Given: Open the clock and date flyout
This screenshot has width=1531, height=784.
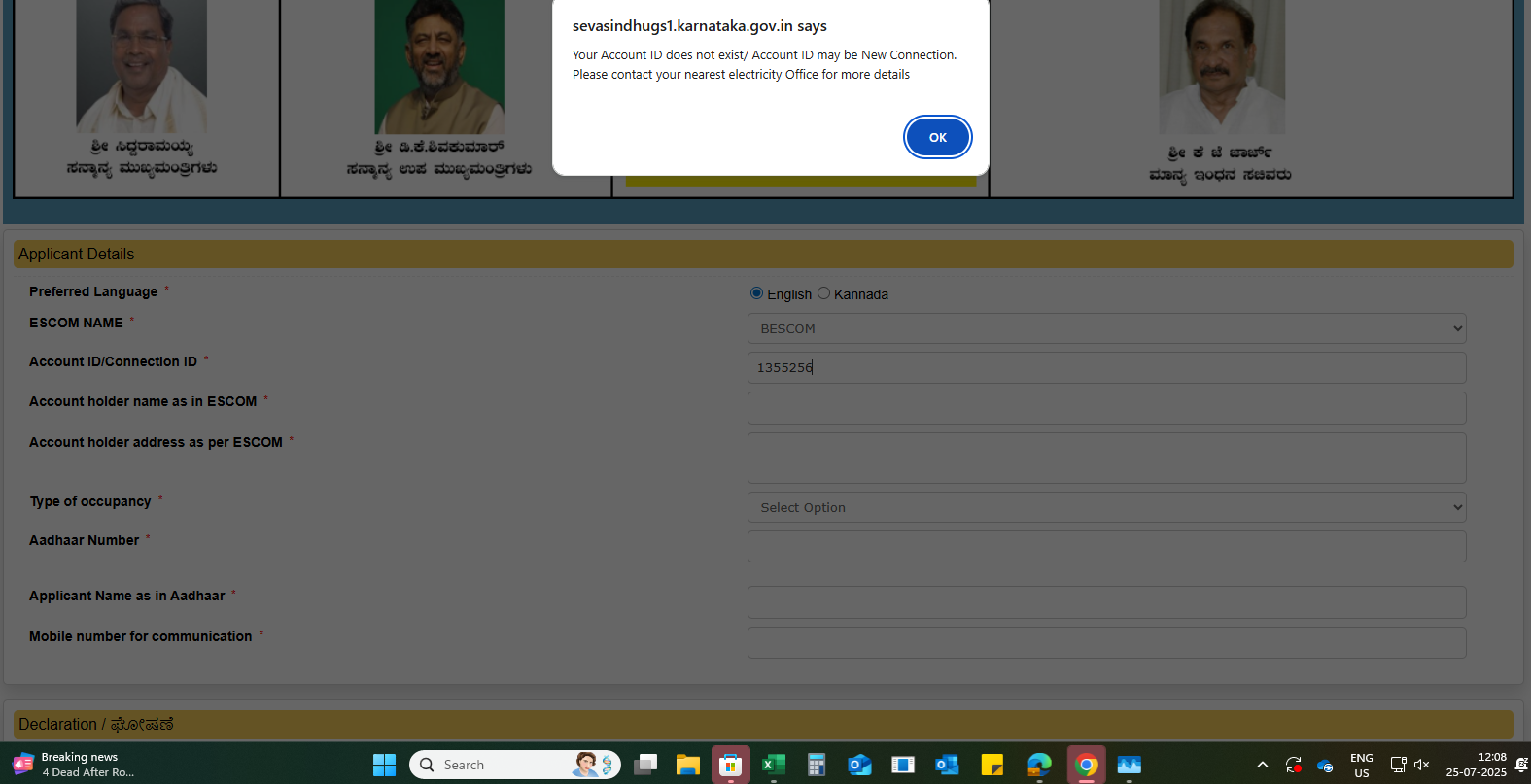Looking at the screenshot, I should pos(1476,765).
